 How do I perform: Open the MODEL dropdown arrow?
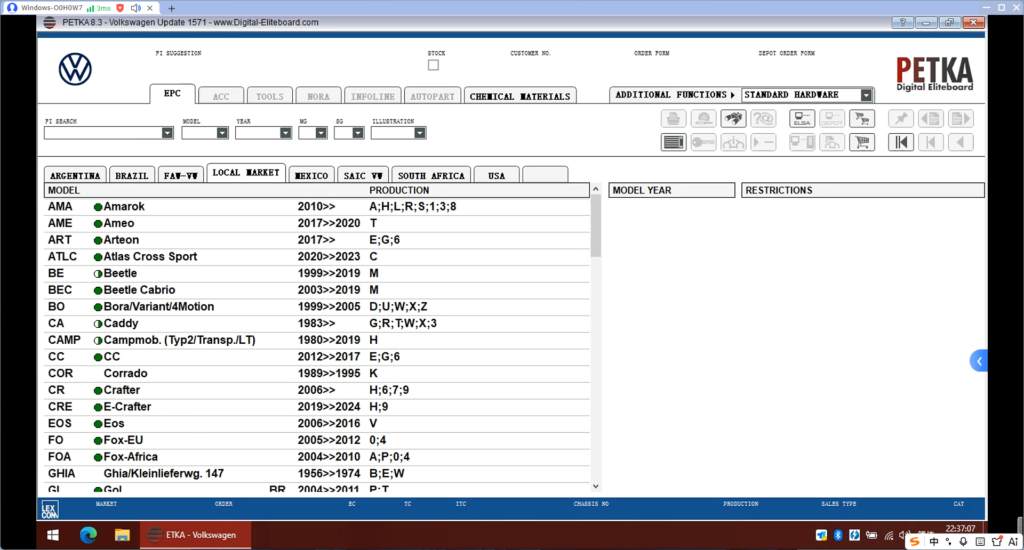[222, 133]
